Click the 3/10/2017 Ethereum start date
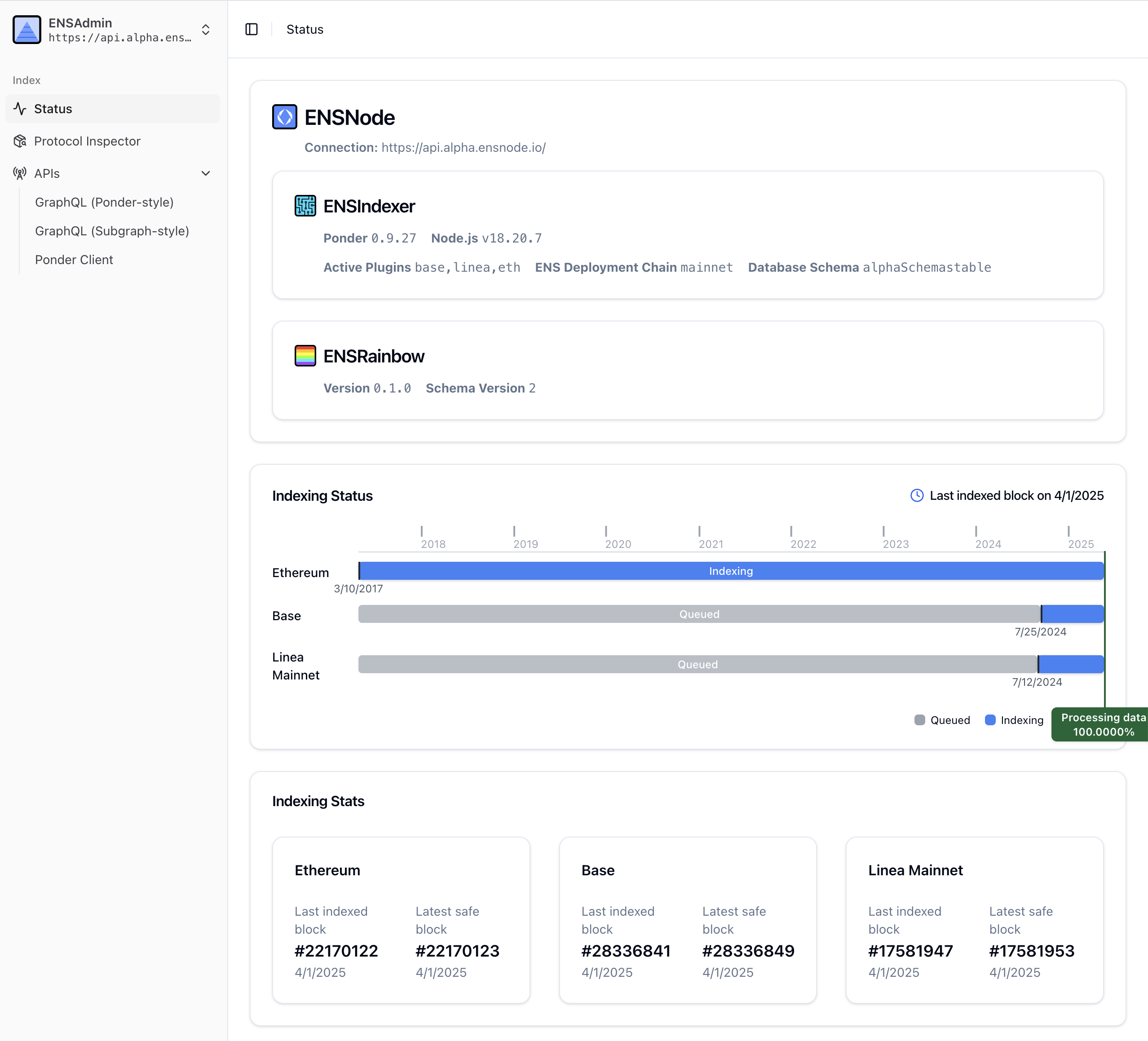The image size is (1148, 1041). 358,588
